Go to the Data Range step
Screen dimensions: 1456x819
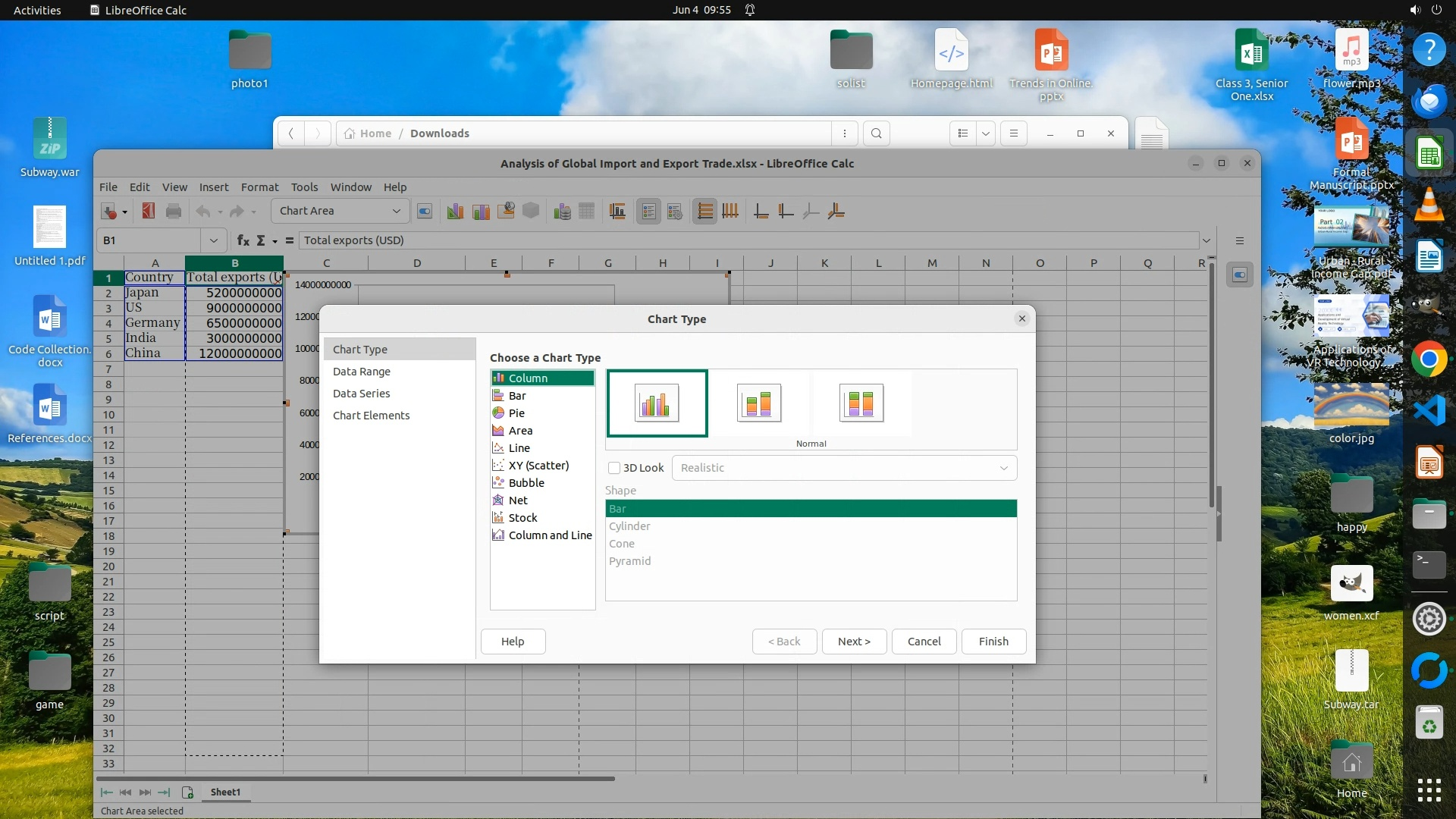tap(361, 372)
